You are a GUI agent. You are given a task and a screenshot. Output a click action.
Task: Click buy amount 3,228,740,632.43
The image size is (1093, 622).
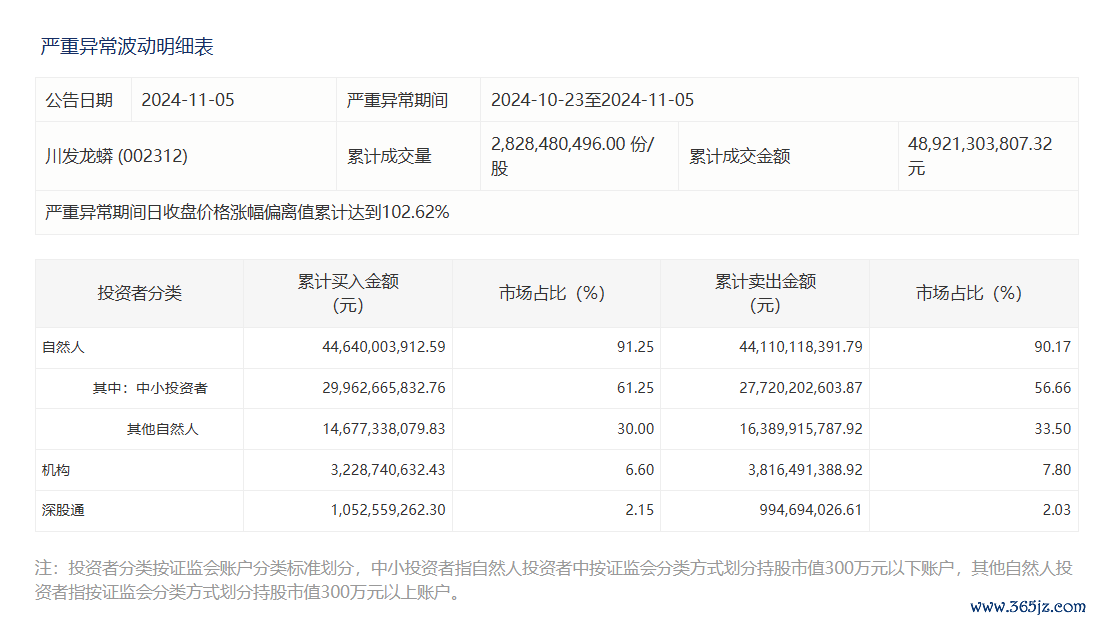pos(388,471)
